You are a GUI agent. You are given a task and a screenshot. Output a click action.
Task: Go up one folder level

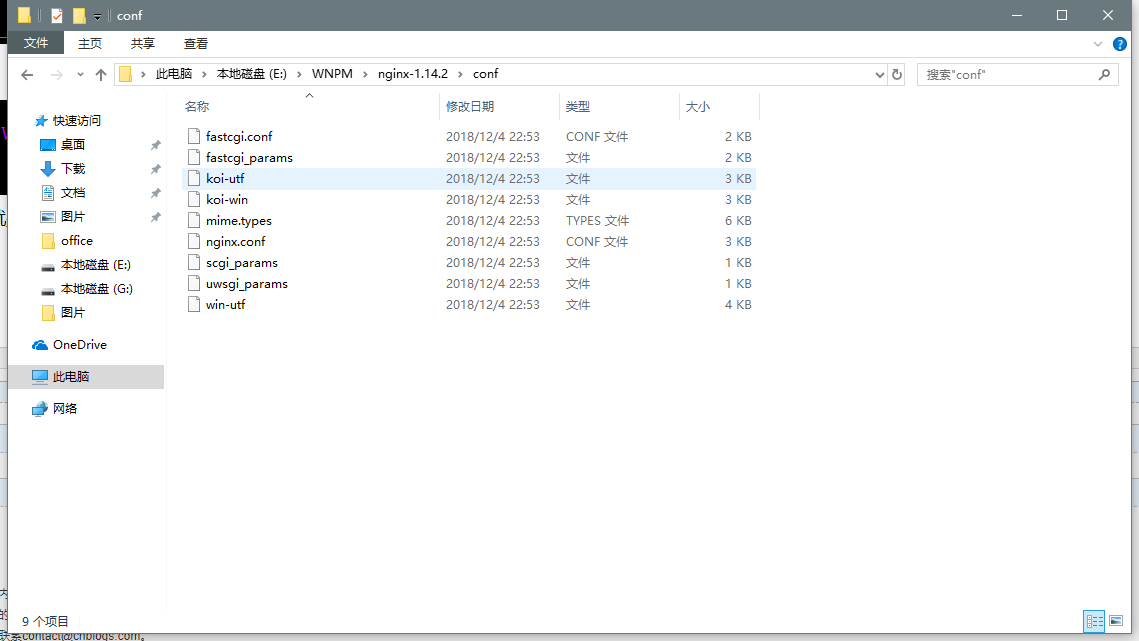(101, 74)
